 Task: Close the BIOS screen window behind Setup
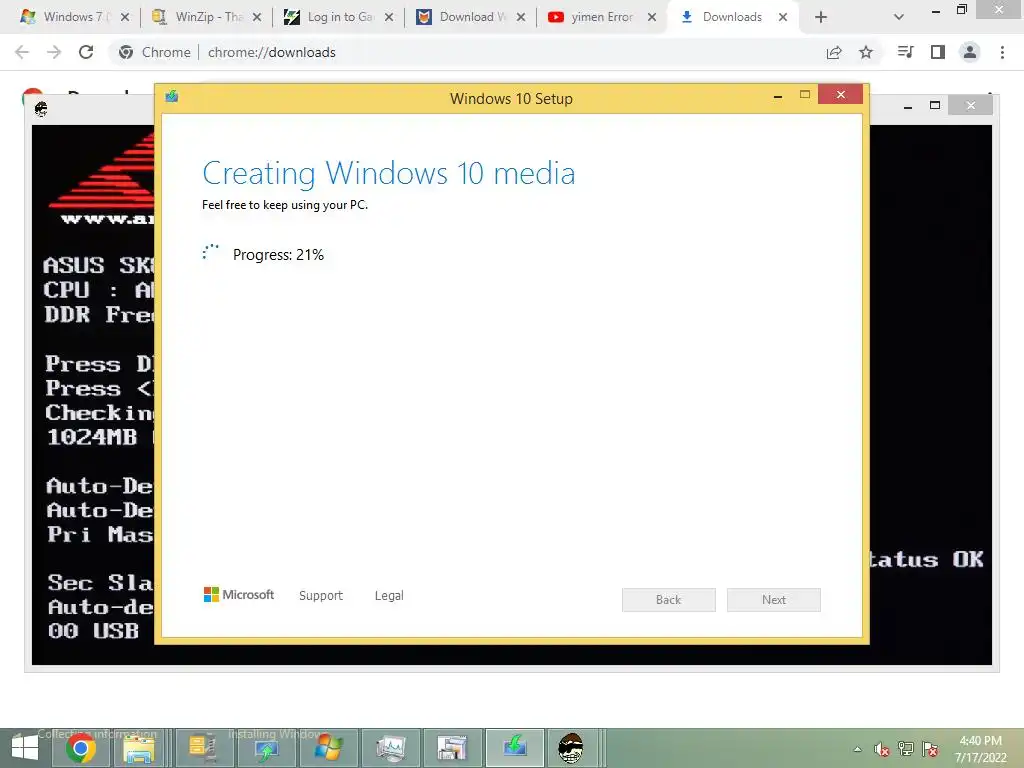(970, 105)
